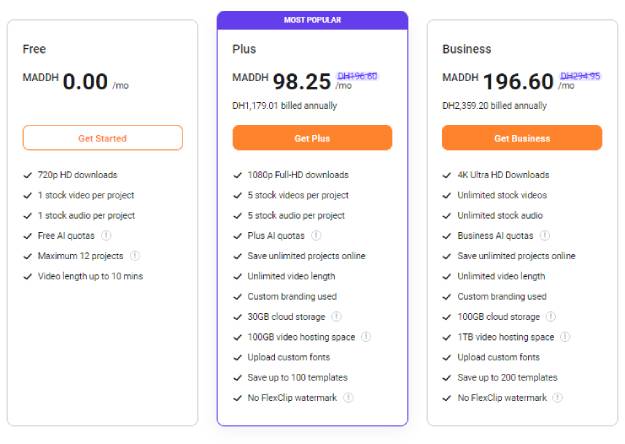Screen dimensions: 625x444
Task: Click info icon beside Plus AI quotas
Action: point(316,236)
